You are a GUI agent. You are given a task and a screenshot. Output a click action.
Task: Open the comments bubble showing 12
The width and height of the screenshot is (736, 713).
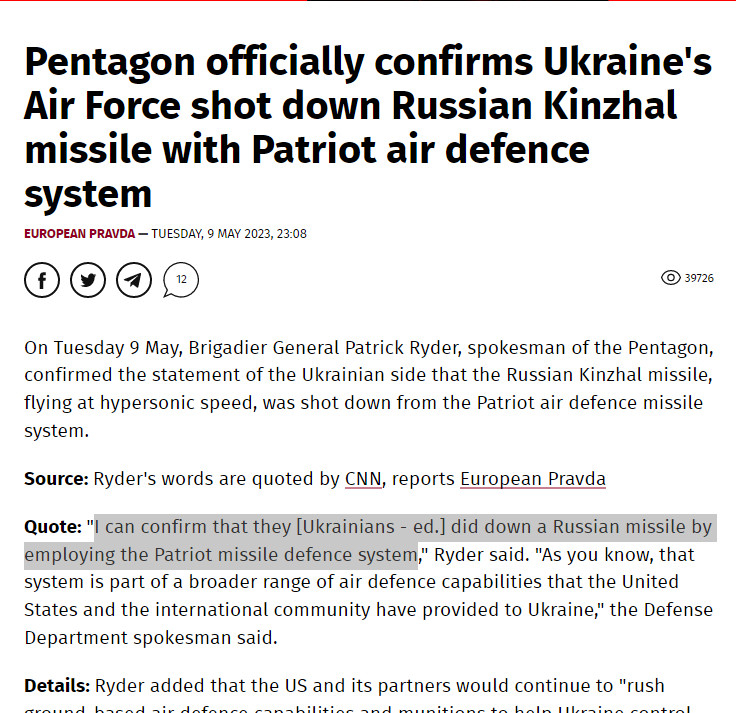coord(181,280)
